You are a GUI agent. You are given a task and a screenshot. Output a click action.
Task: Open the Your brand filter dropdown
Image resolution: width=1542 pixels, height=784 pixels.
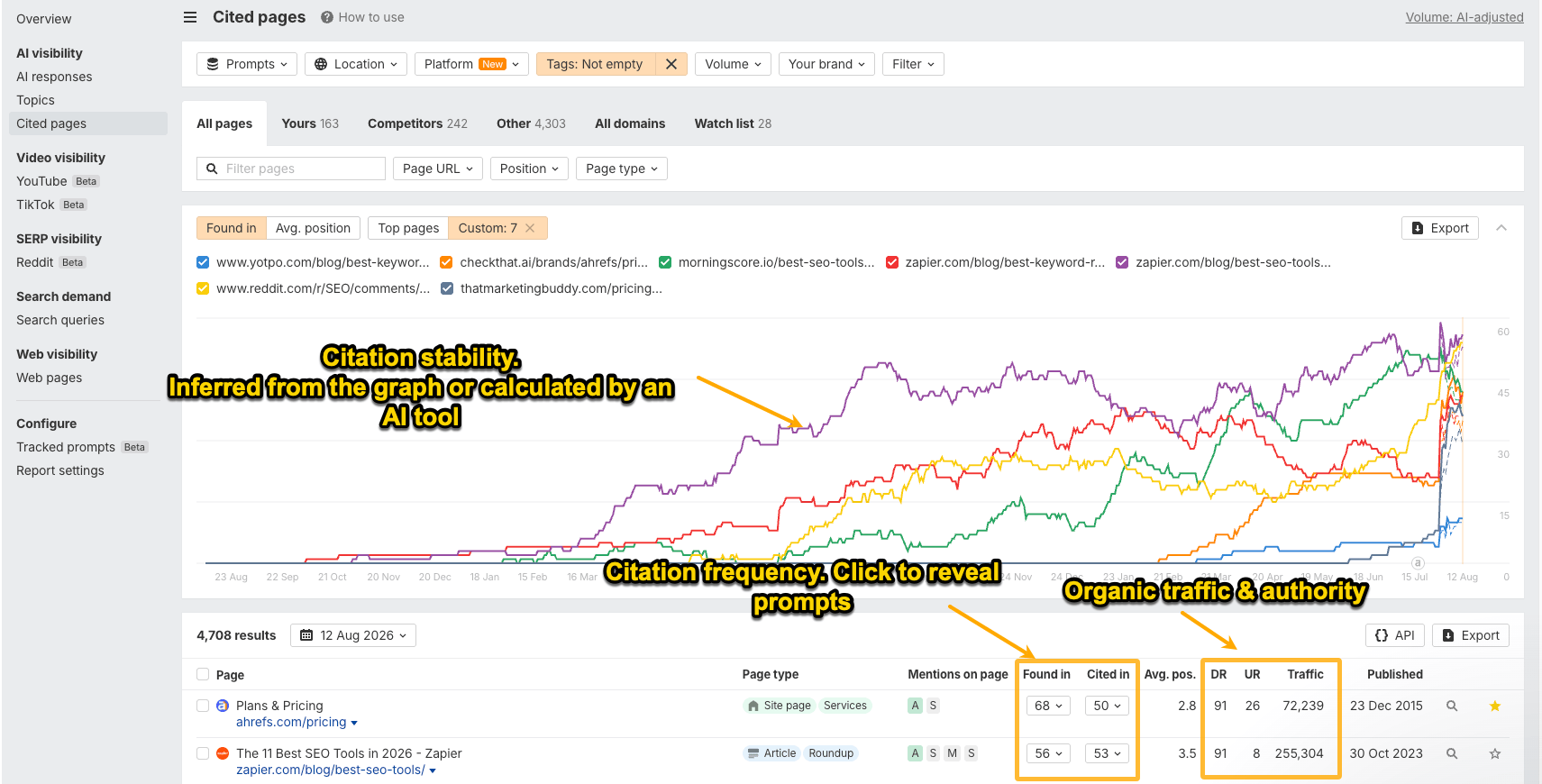tap(826, 64)
